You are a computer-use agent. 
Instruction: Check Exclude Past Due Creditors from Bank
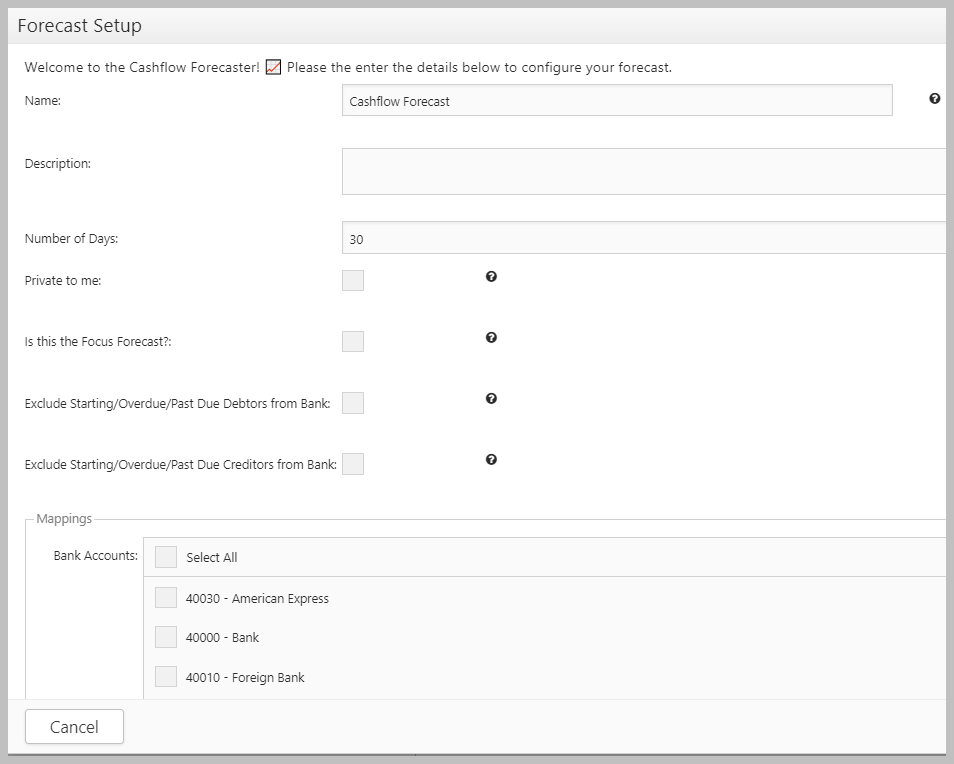[353, 464]
